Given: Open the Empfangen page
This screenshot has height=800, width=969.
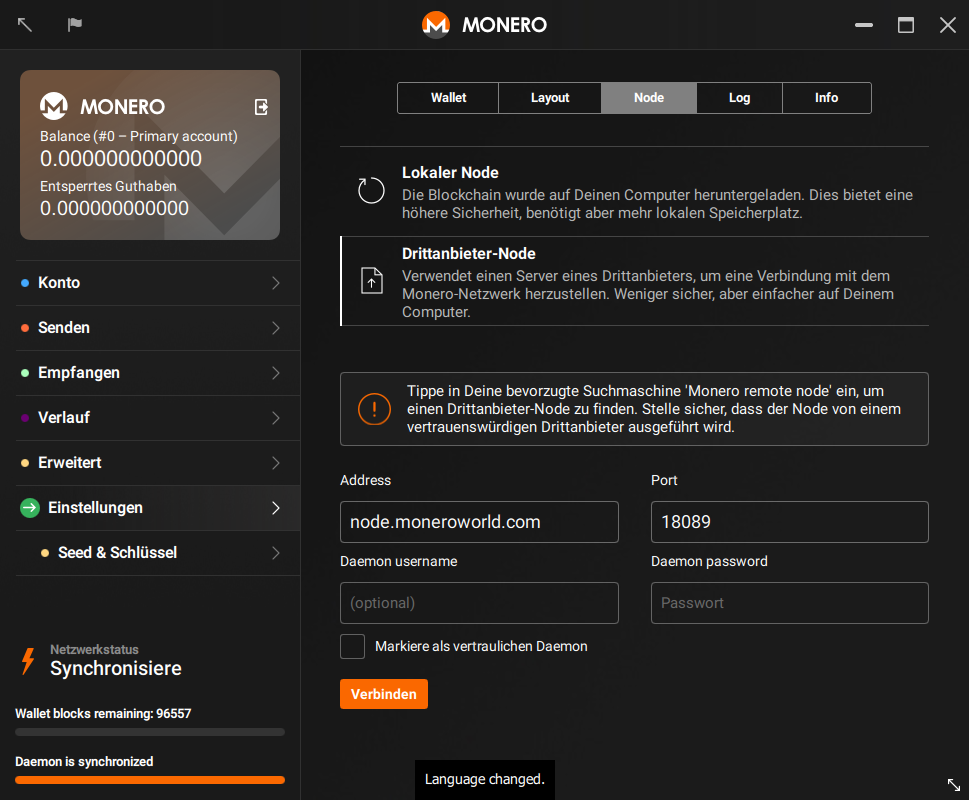Looking at the screenshot, I should tap(158, 373).
